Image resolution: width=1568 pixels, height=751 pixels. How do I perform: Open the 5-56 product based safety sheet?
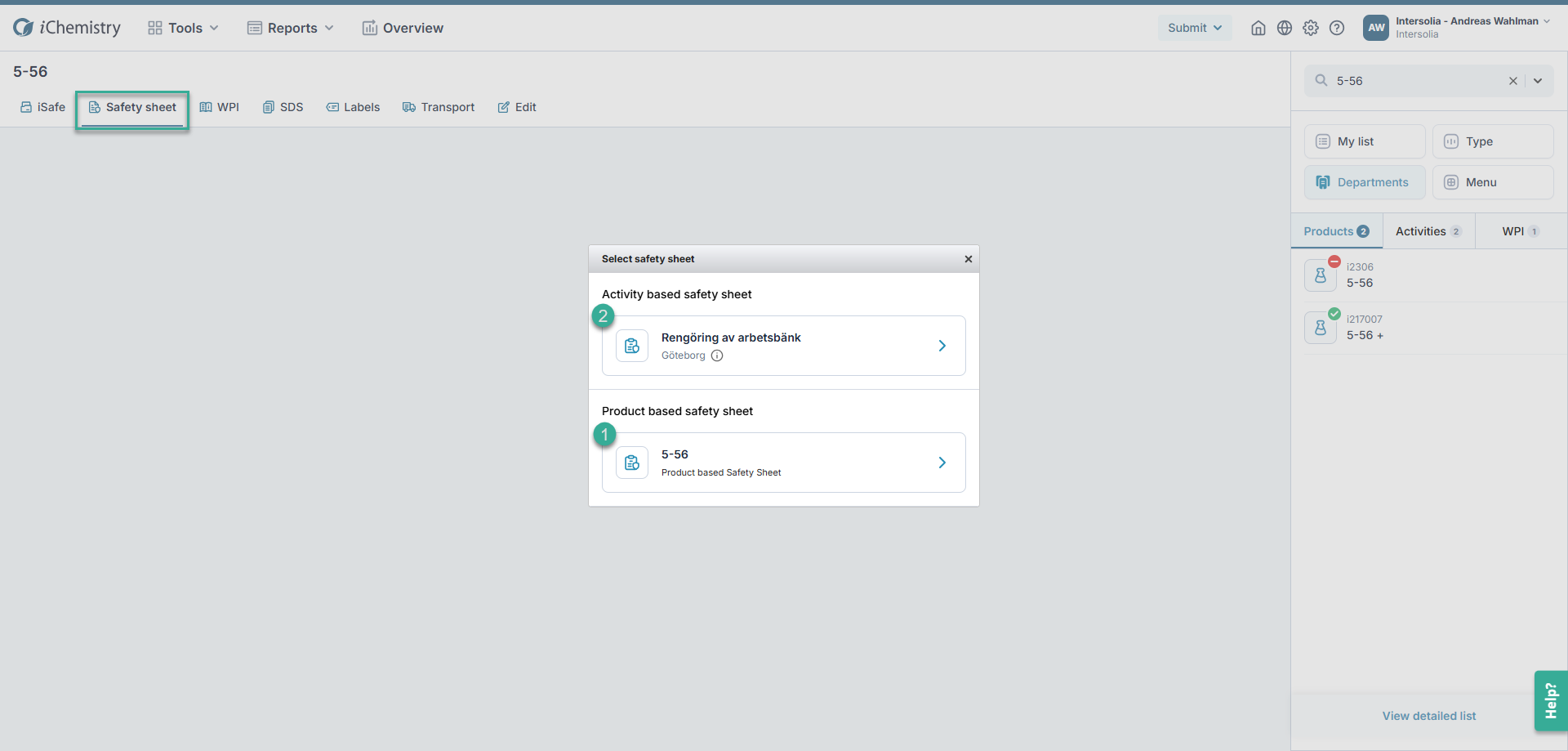(784, 463)
